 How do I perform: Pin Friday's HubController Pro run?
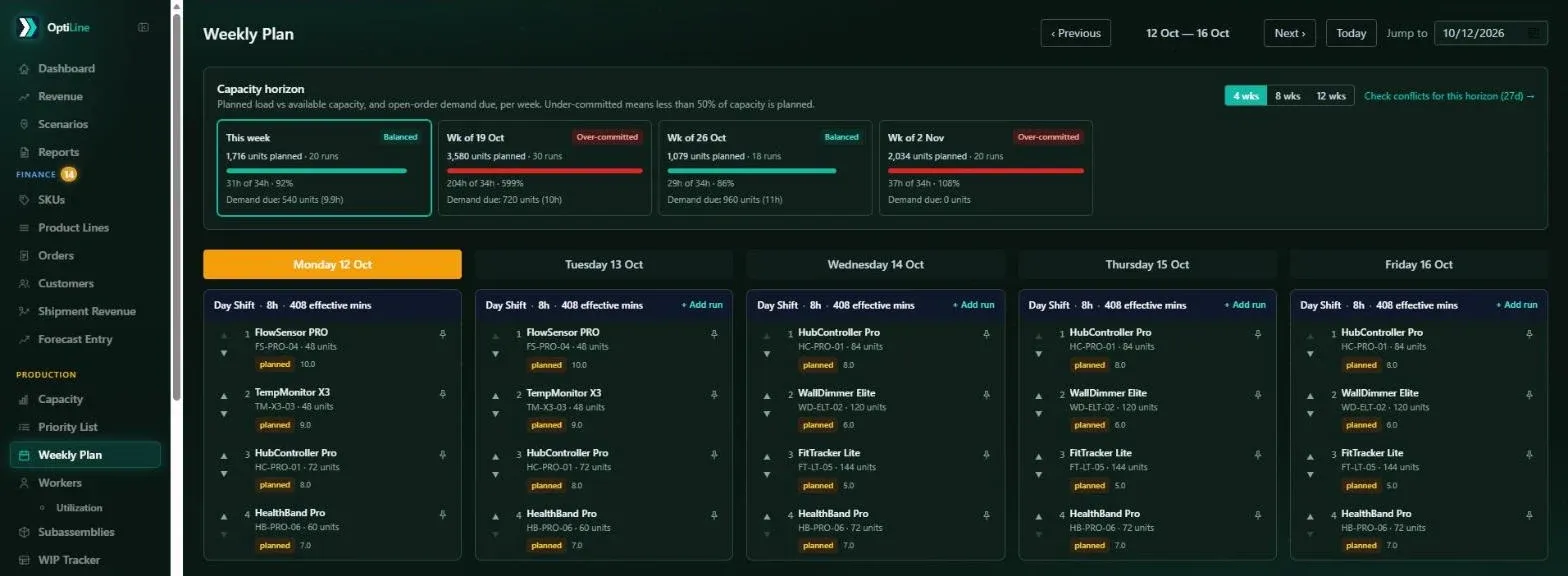point(1529,335)
